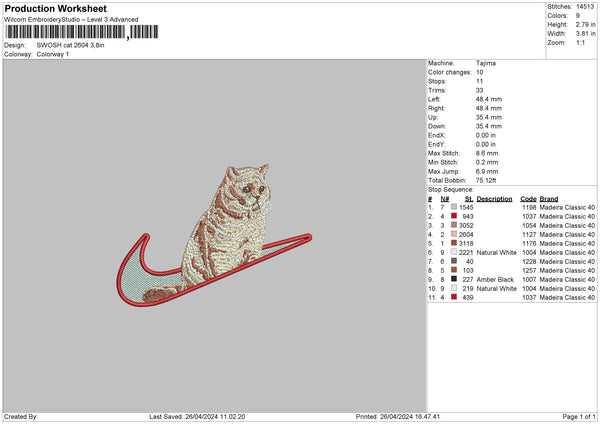600x424 pixels.
Task: Select the design name 'SWOSH cat 2604 3,8in'
Action: (x=70, y=45)
